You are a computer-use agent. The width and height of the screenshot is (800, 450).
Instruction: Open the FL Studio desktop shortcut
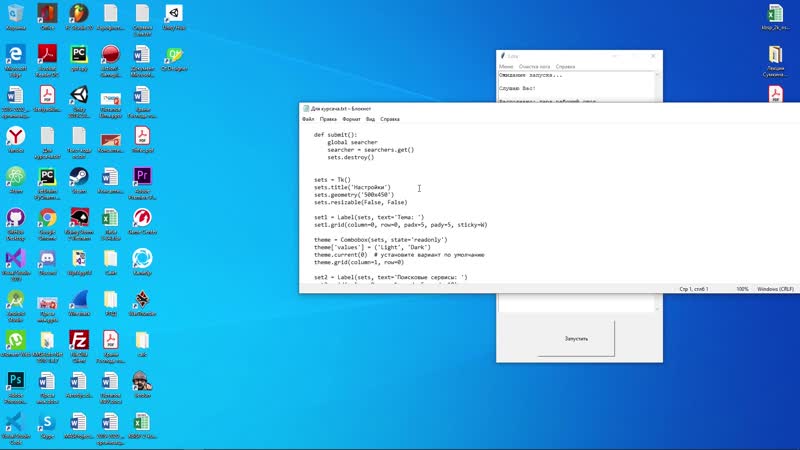(x=79, y=14)
